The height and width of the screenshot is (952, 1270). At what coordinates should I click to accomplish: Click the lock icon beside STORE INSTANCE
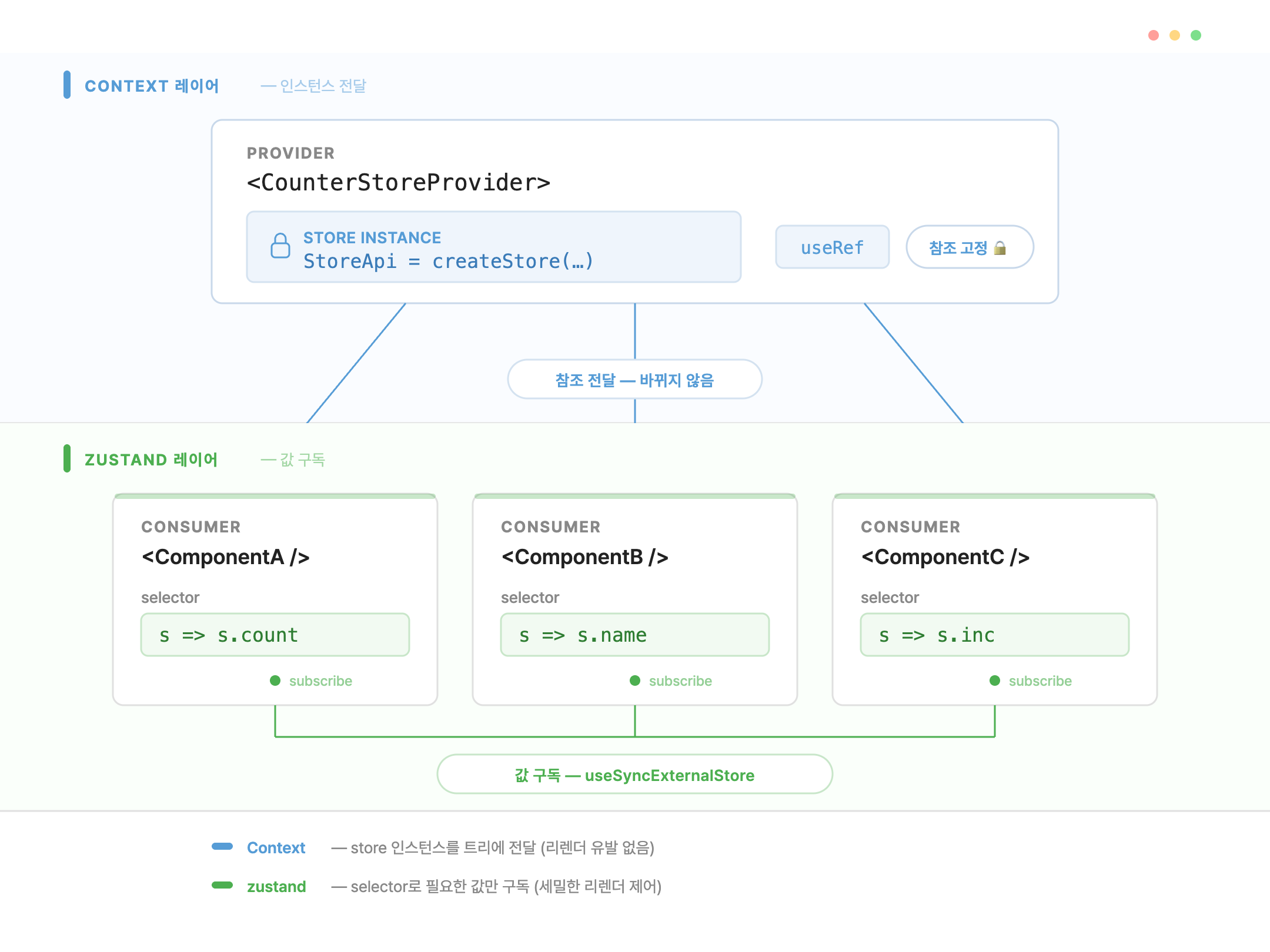click(280, 246)
